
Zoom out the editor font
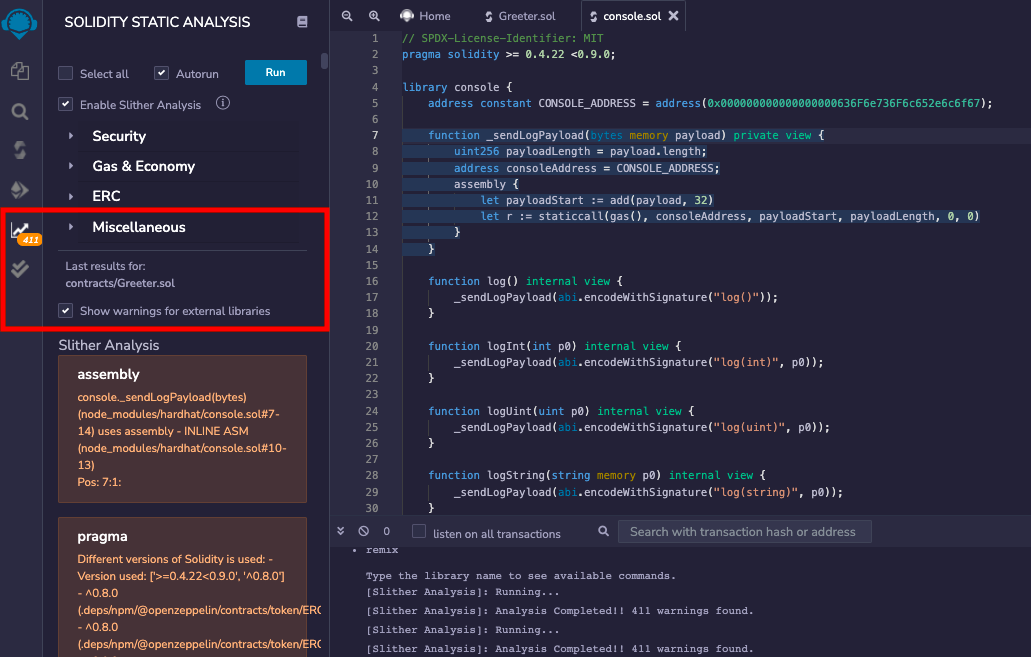pyautogui.click(x=347, y=16)
